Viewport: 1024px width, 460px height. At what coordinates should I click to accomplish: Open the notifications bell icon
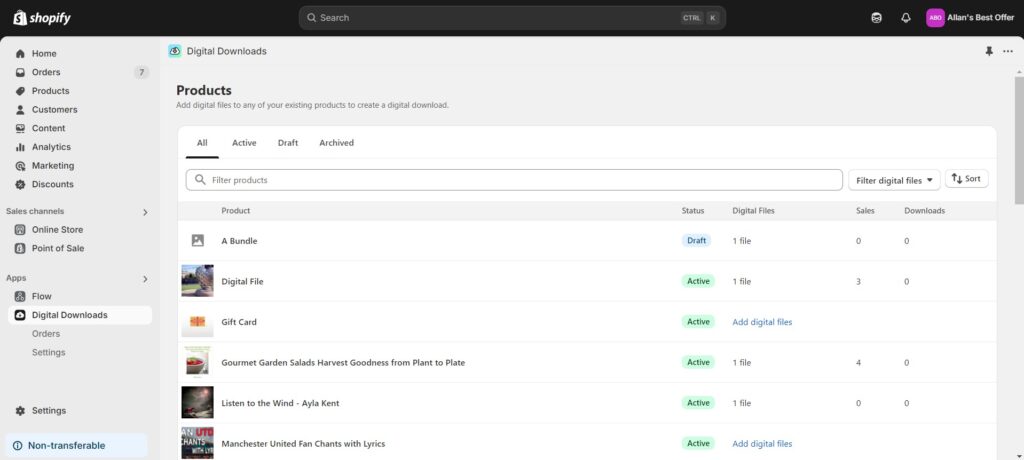906,18
